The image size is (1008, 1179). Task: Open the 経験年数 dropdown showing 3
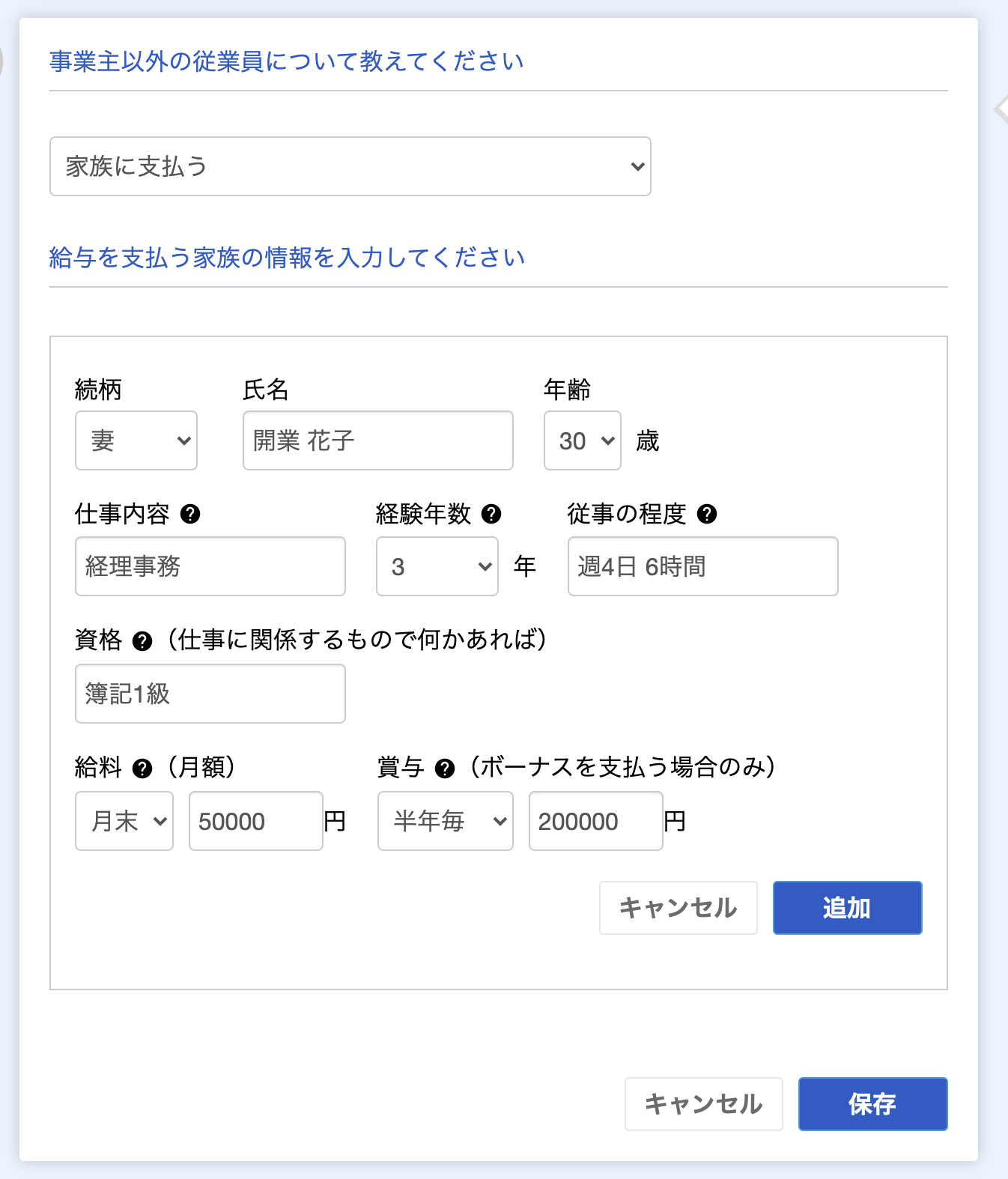(x=437, y=566)
